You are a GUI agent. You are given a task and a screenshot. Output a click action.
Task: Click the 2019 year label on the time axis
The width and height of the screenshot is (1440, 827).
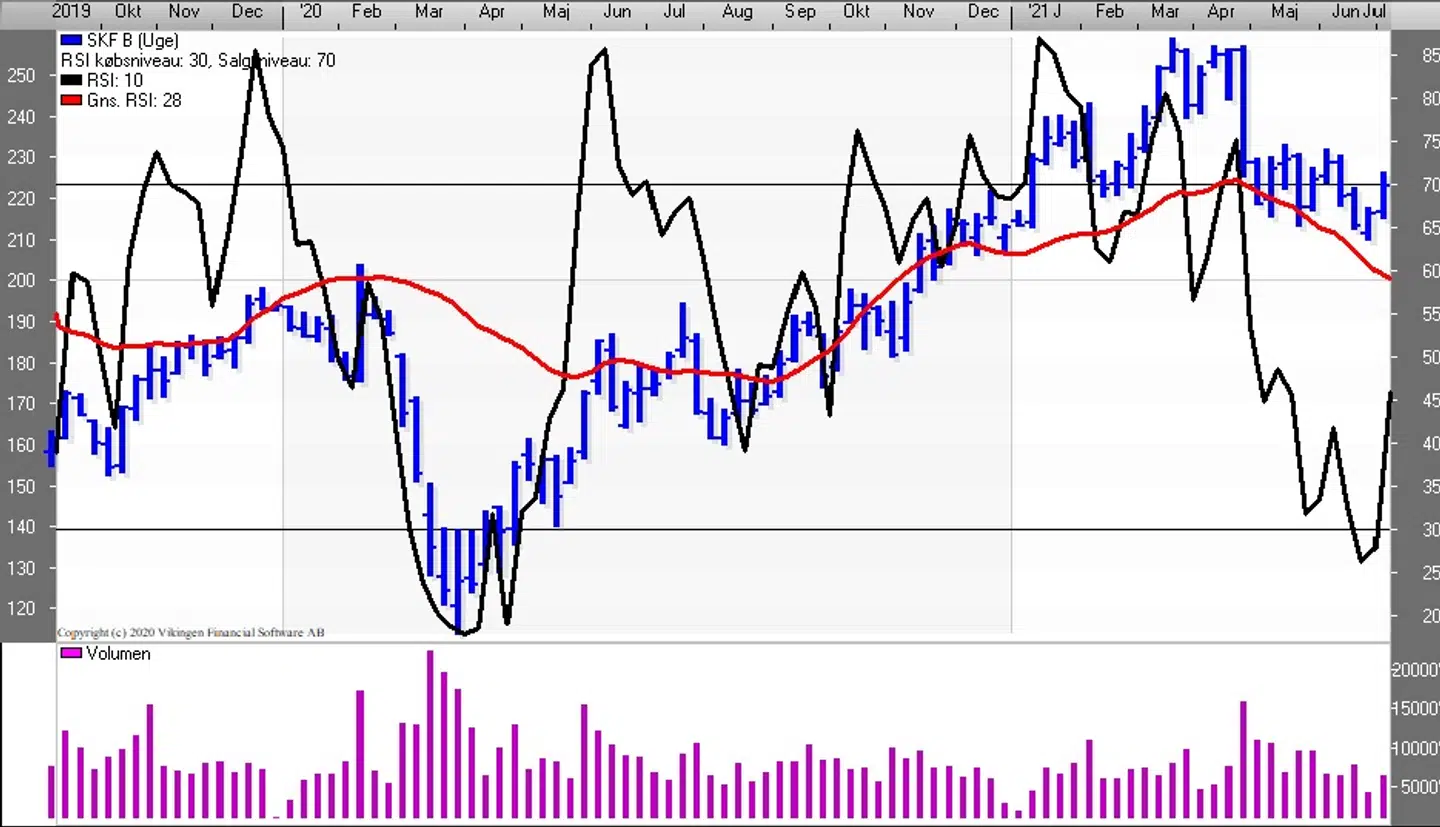[x=72, y=12]
